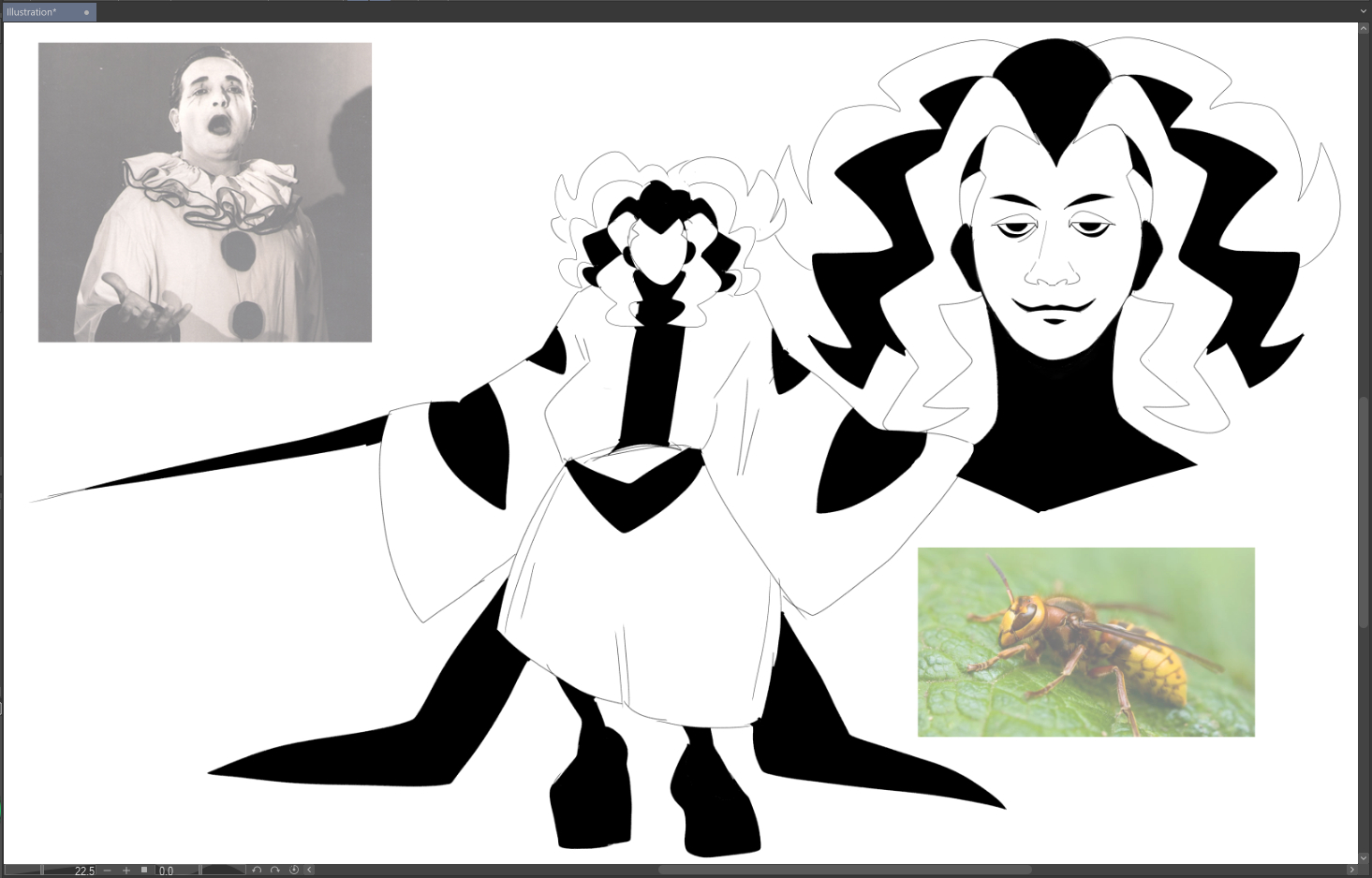Click the vertical scrollbar down arrow
The height and width of the screenshot is (878, 1372).
[1365, 856]
